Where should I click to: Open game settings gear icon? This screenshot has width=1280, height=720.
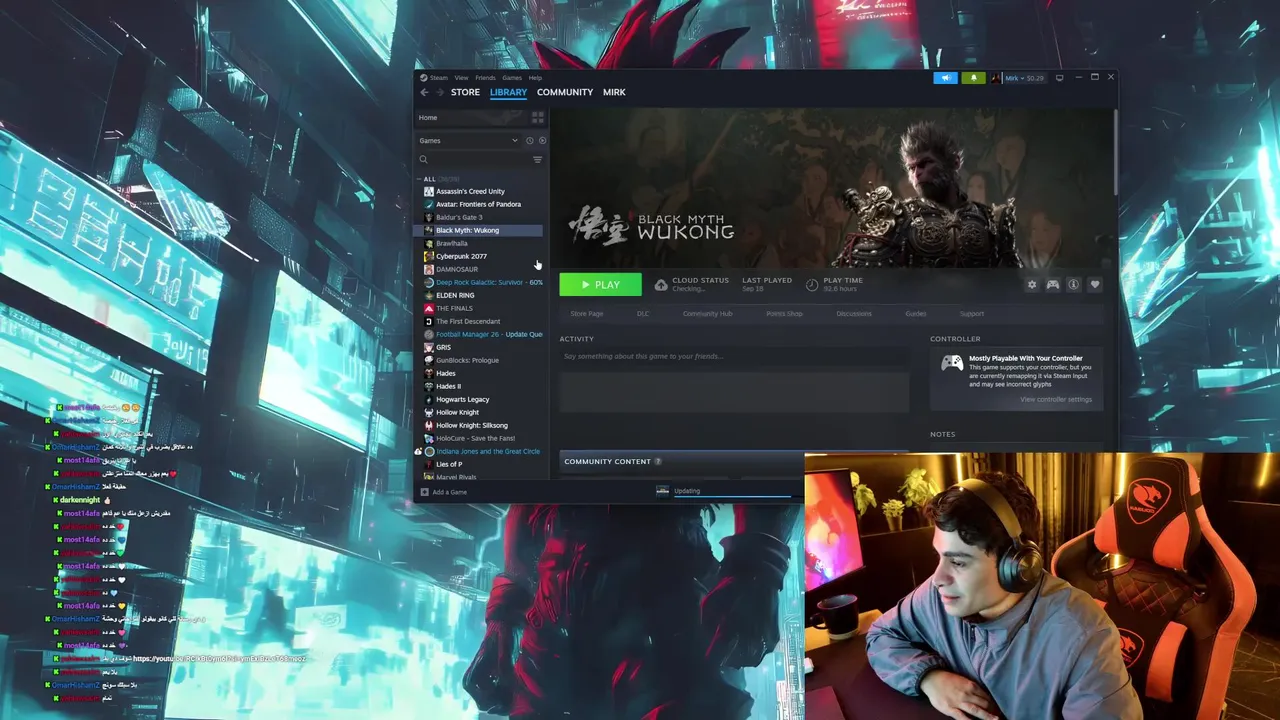tap(1032, 285)
